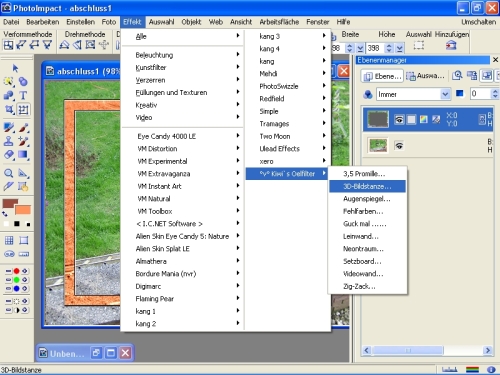The width and height of the screenshot is (500, 375).
Task: Click the swap colors arrow icon
Action: pos(5,214)
